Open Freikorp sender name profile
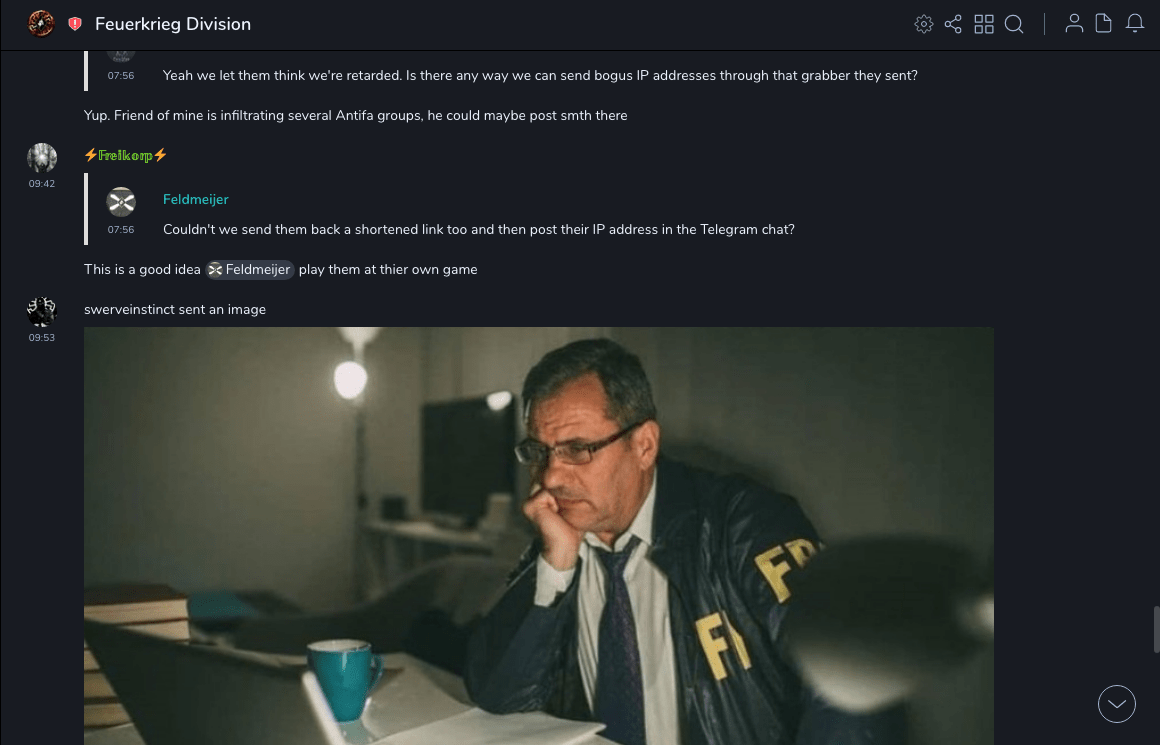 coord(126,155)
